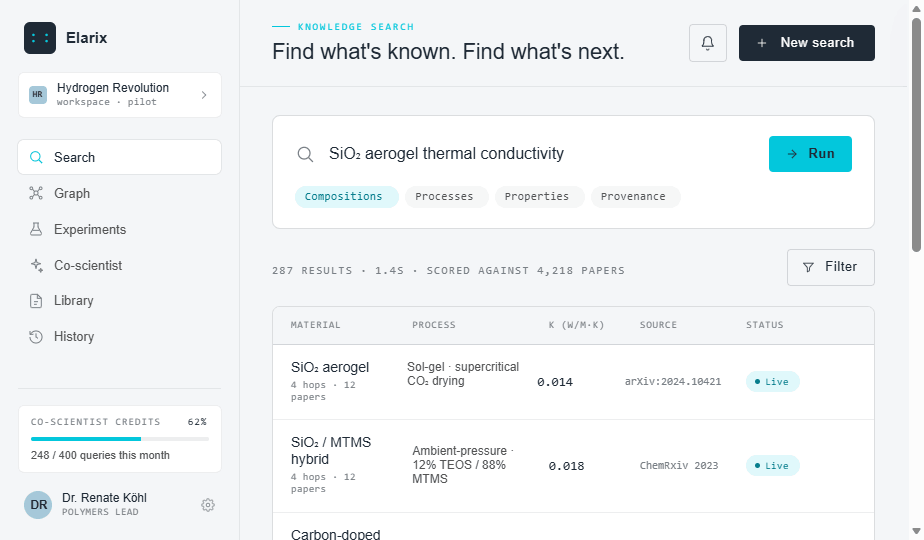Click the SOURCE column header
This screenshot has width=924, height=540.
tap(658, 325)
